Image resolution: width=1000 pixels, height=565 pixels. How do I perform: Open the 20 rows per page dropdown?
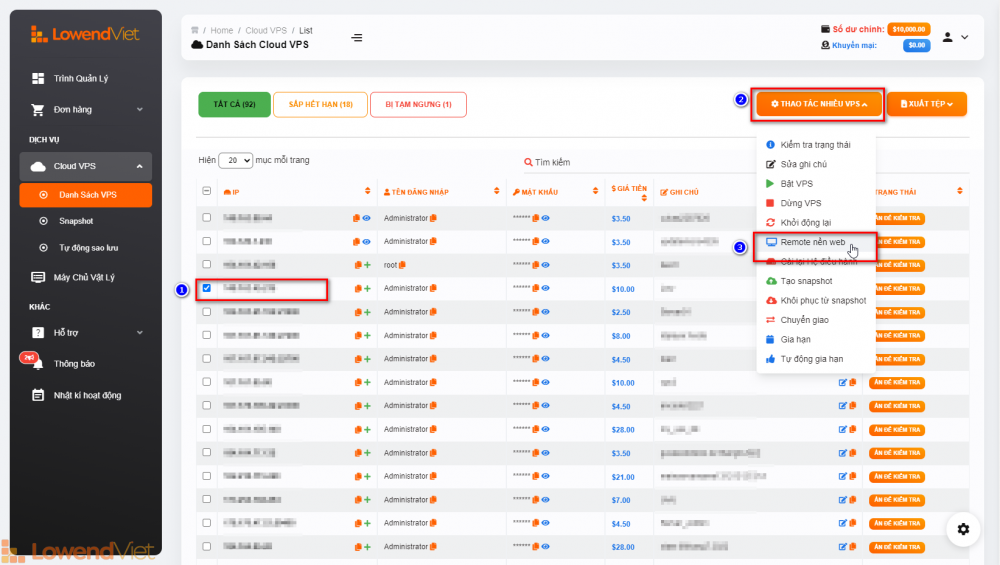(235, 160)
